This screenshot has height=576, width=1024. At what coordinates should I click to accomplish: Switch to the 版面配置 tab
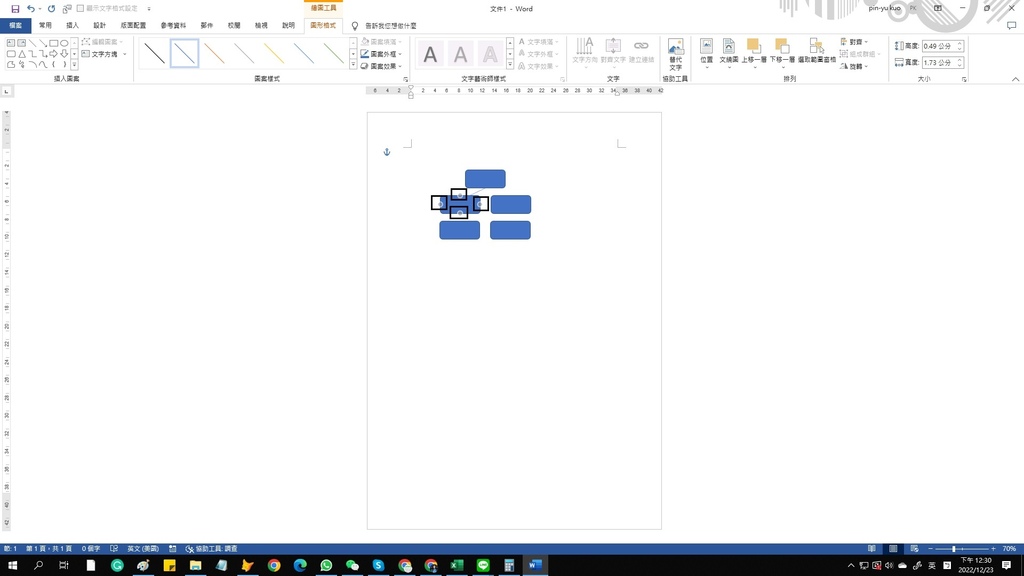click(x=133, y=25)
